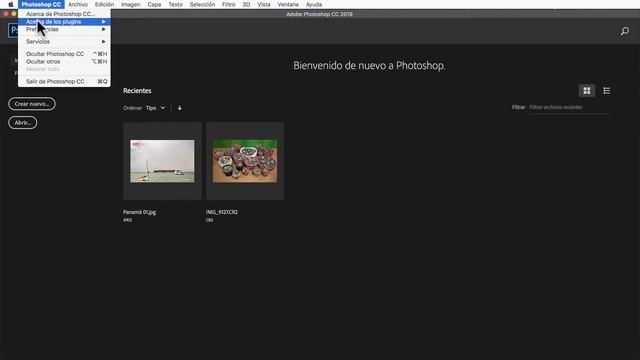The width and height of the screenshot is (640, 360).
Task: Open the Selección menu
Action: [202, 4]
